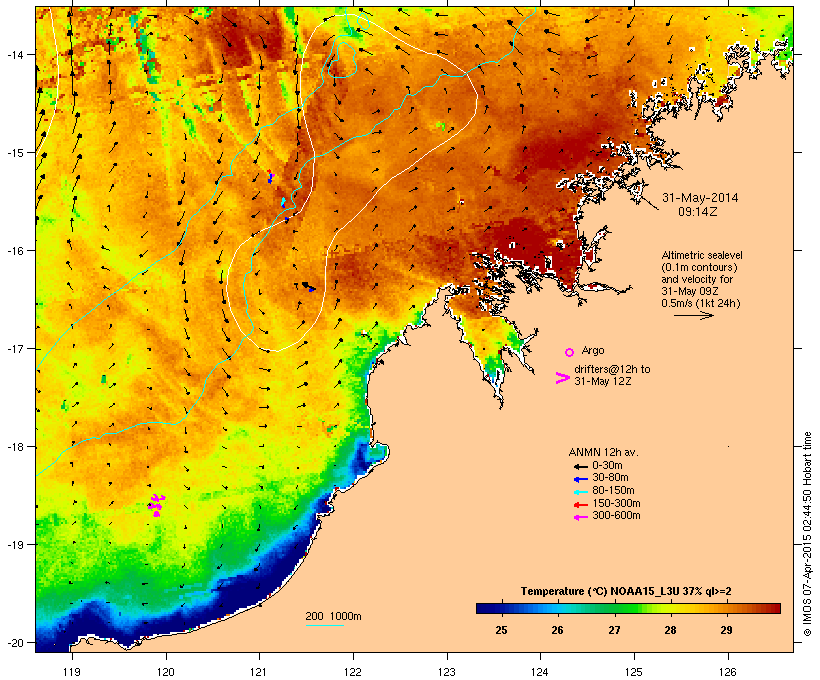Click latitude axis label -18

16,447
